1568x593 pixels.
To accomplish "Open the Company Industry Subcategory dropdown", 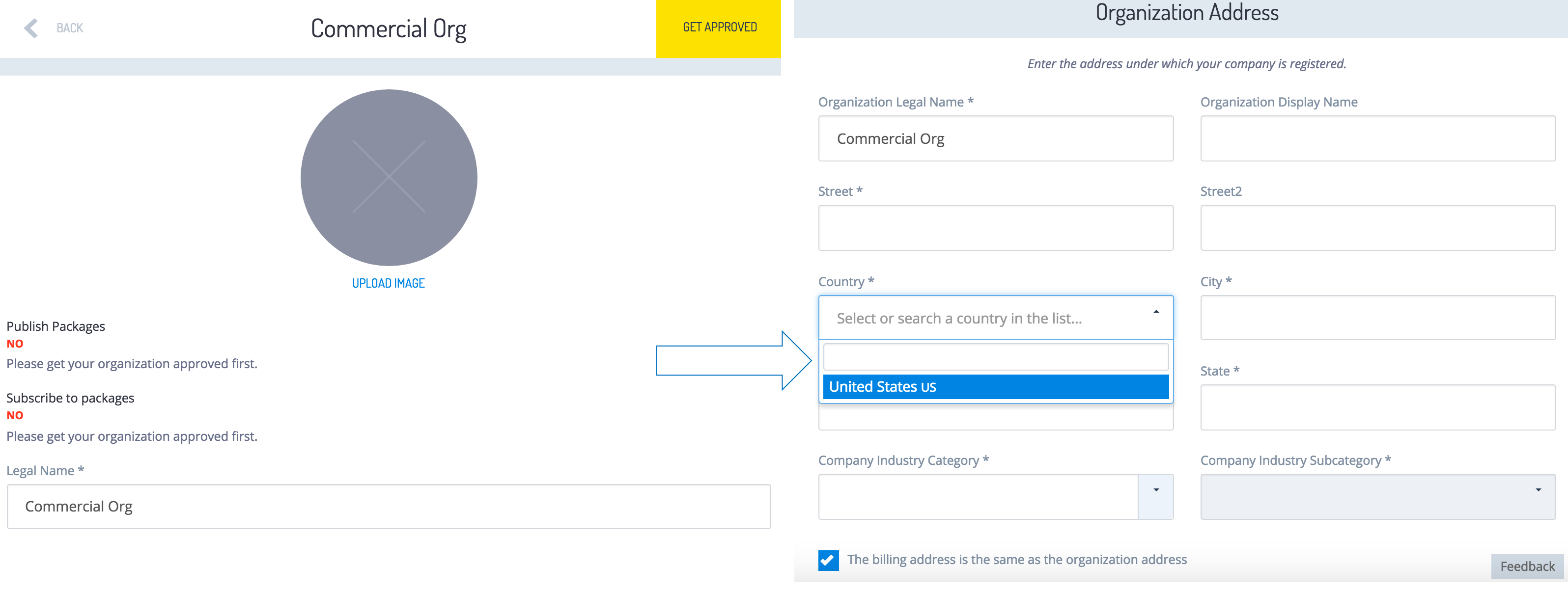I will [1377, 497].
